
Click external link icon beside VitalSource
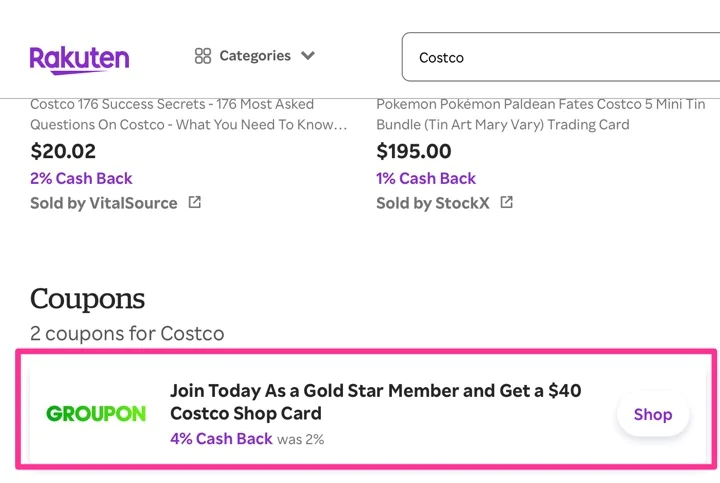(x=195, y=203)
